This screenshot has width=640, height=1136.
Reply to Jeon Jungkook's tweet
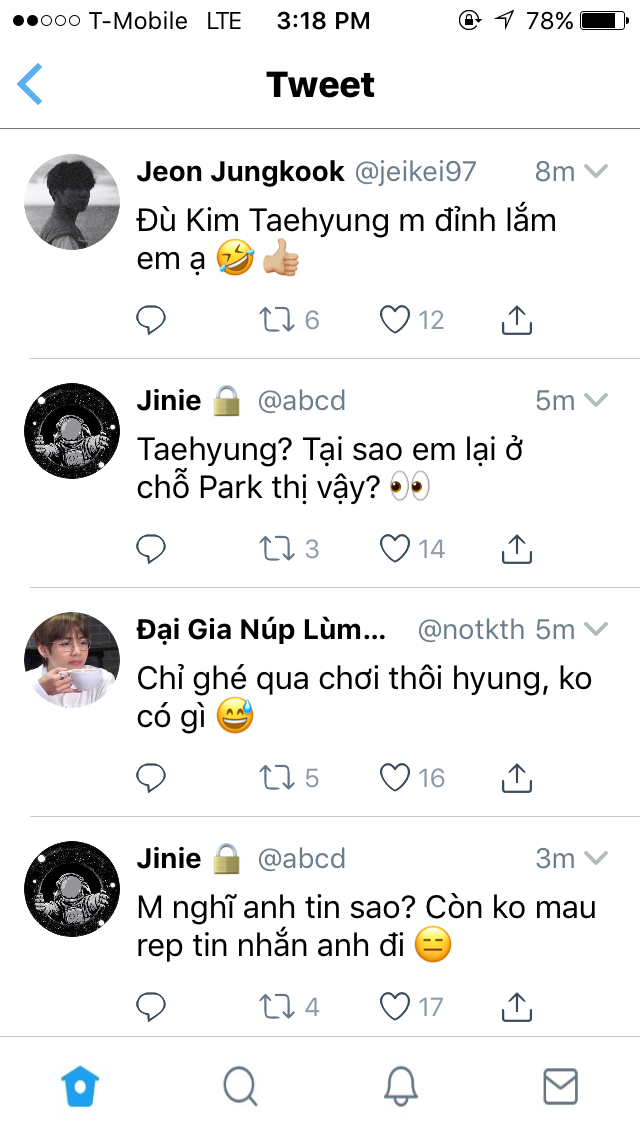click(x=151, y=320)
